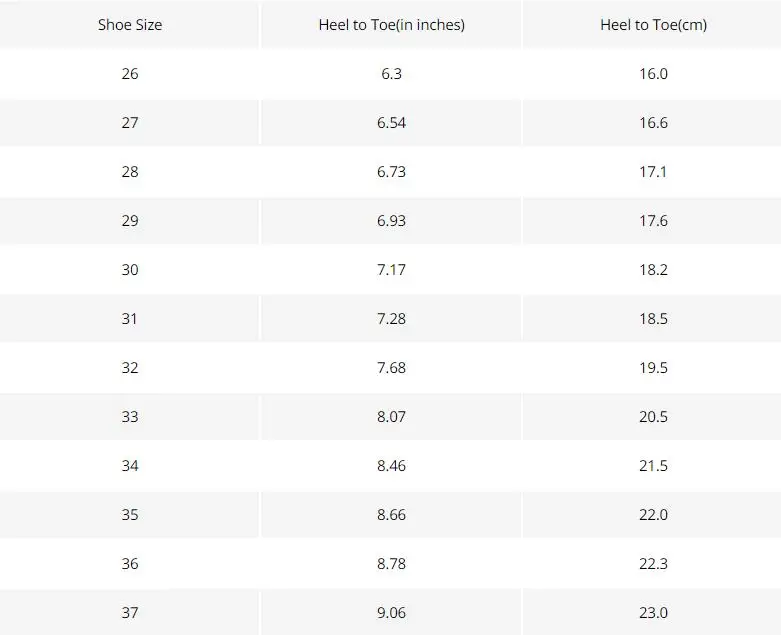781x635 pixels.
Task: Select the shoe size 28 cell
Action: click(x=130, y=172)
